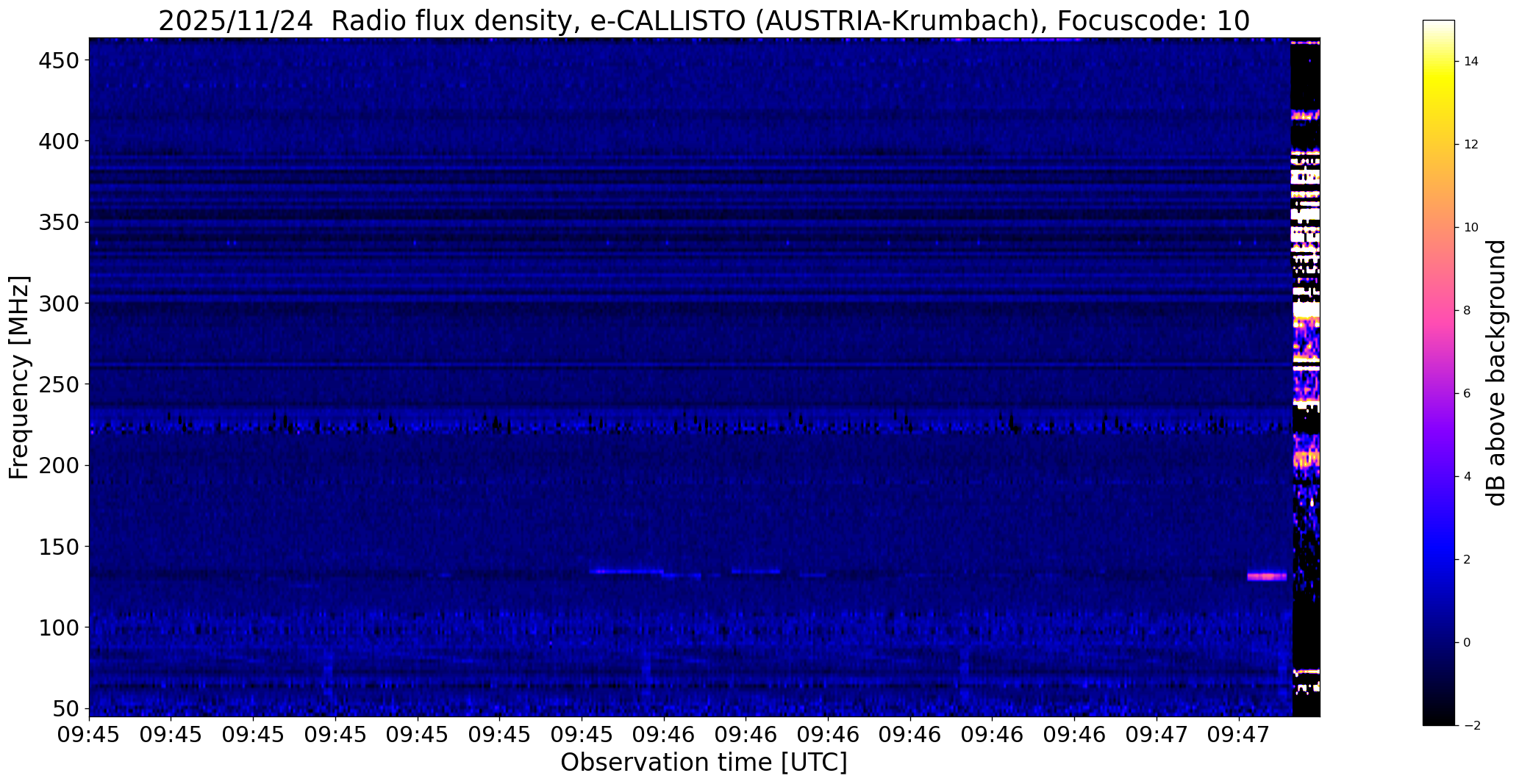Click the dB color scale bar

pos(1438,373)
